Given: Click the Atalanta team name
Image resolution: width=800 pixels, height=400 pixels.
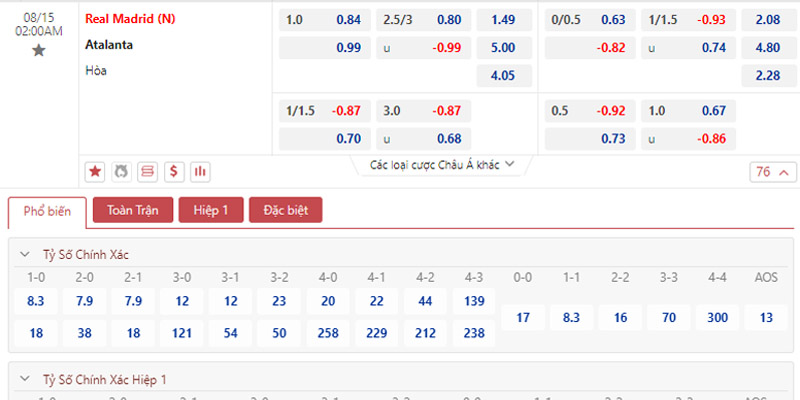Looking at the screenshot, I should click(x=109, y=45).
